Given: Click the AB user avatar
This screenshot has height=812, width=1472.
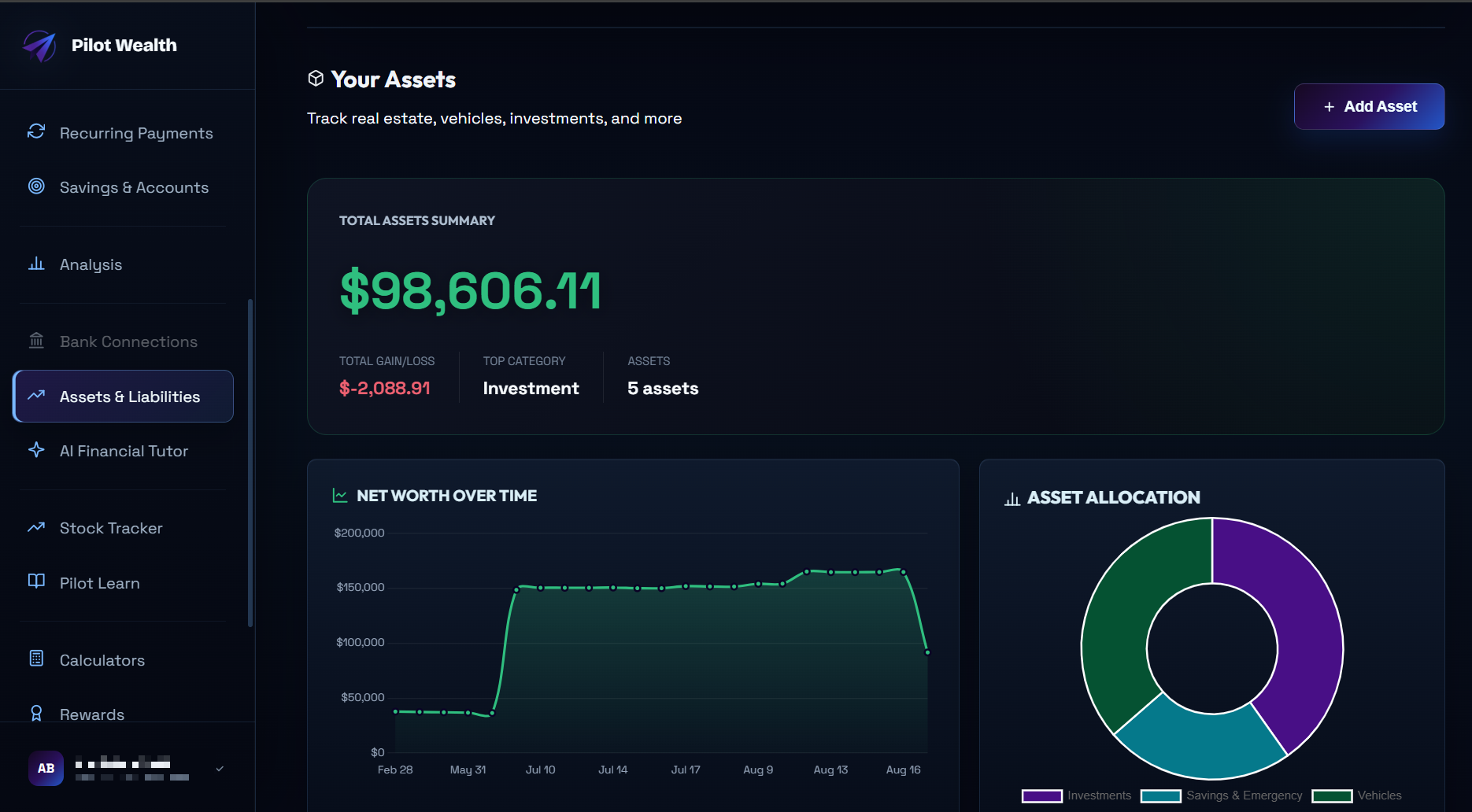Looking at the screenshot, I should click(46, 768).
